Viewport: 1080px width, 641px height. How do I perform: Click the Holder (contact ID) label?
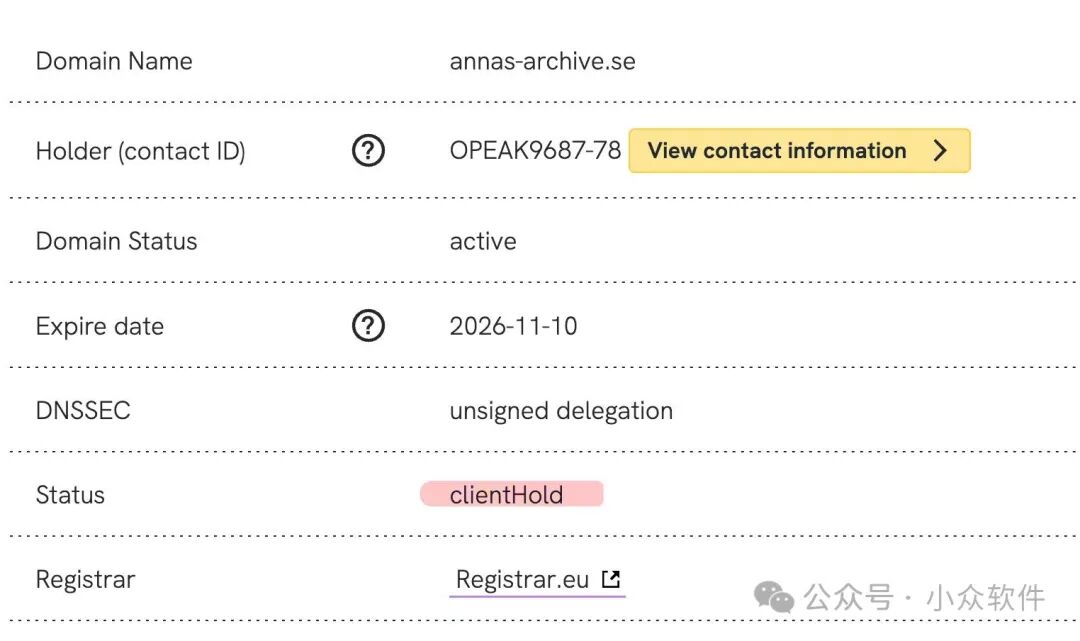tap(140, 151)
